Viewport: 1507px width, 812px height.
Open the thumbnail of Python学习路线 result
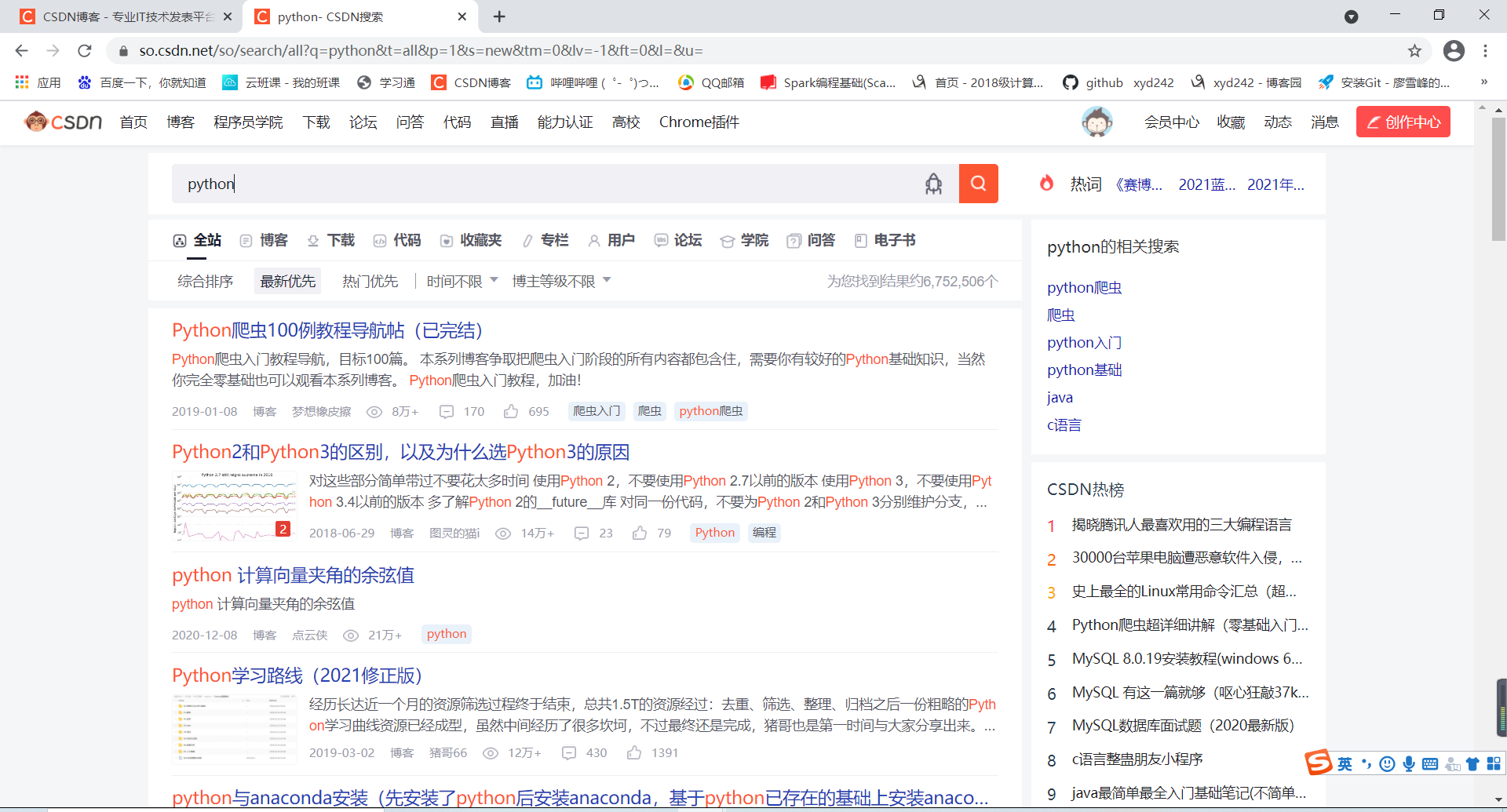(x=235, y=729)
